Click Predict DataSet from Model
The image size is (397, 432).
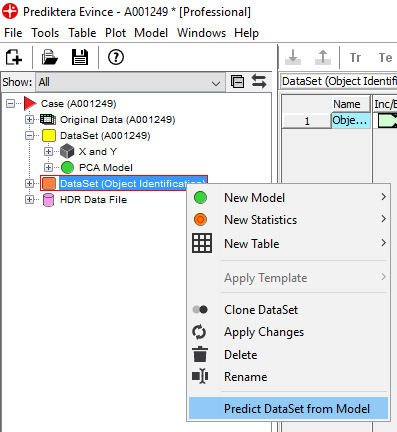(289, 408)
